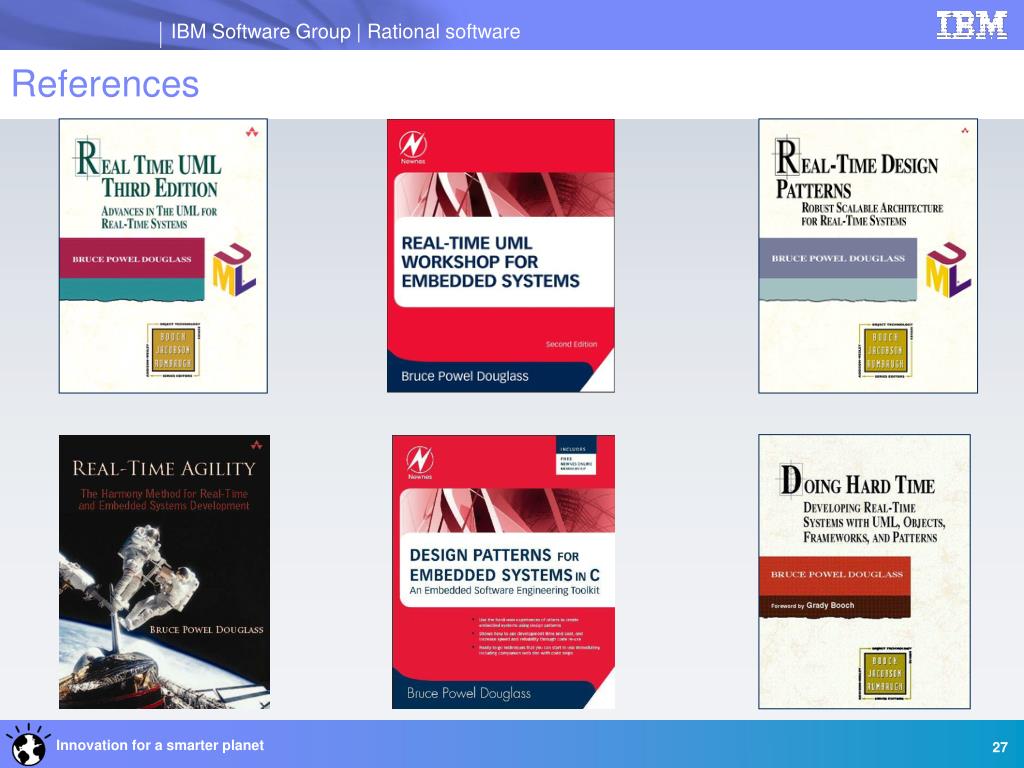Select the Real-Time Agility book cover

[x=165, y=572]
